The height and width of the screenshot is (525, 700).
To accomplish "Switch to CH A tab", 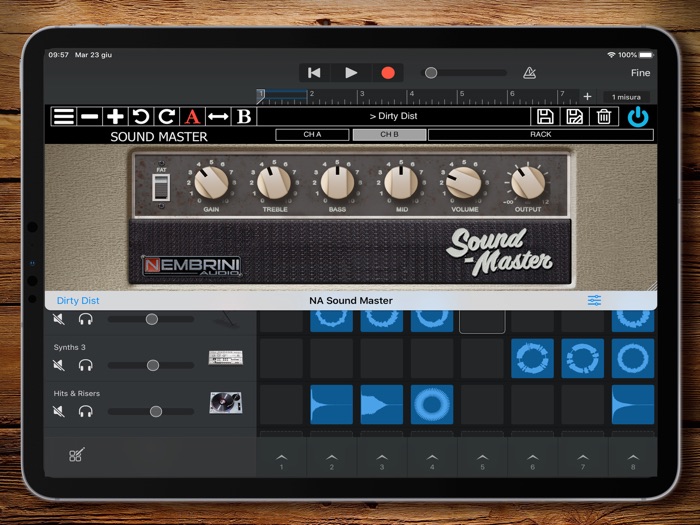I will [x=312, y=134].
